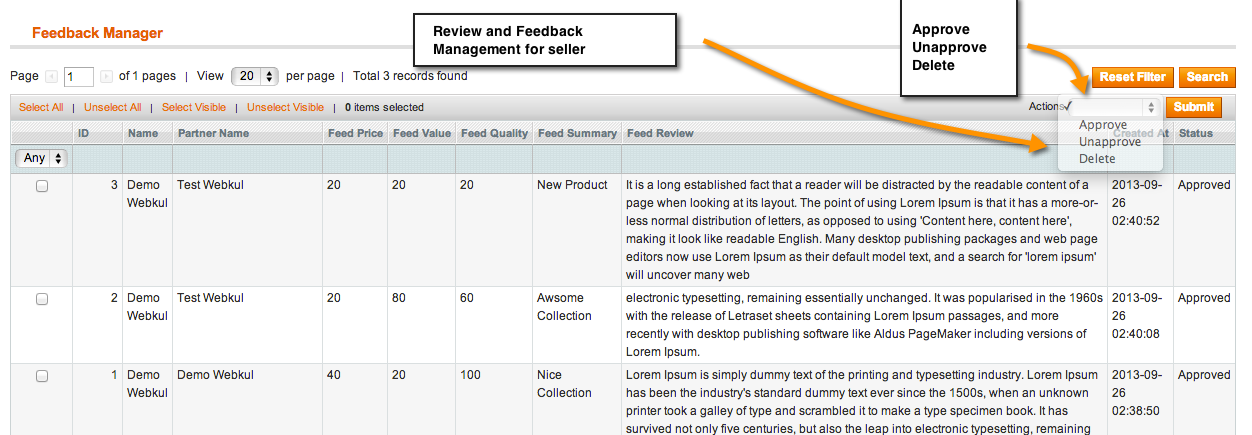Image resolution: width=1252 pixels, height=435 pixels.
Task: Select checkbox for feedback ID 1
Action: pos(42,376)
